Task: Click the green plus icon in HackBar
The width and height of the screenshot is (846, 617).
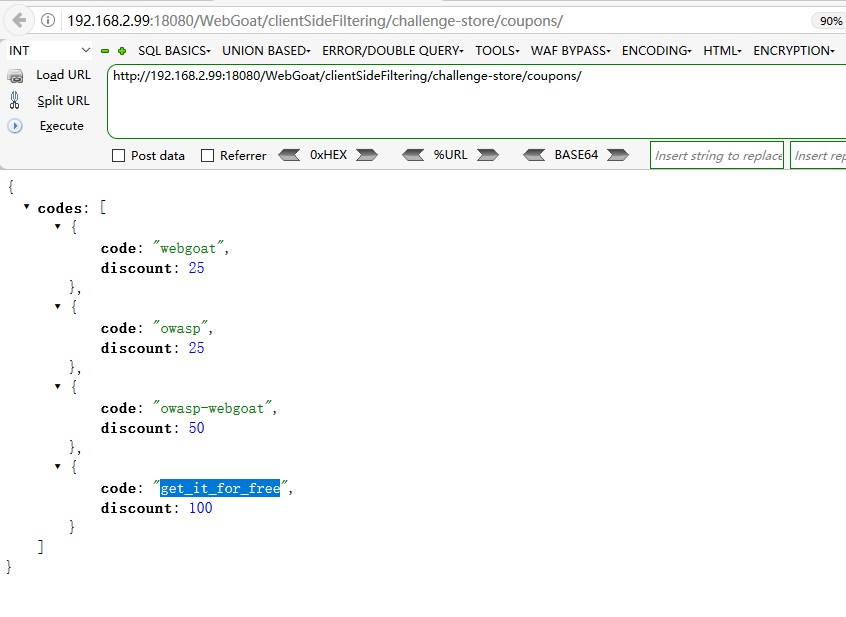Action: tap(122, 51)
